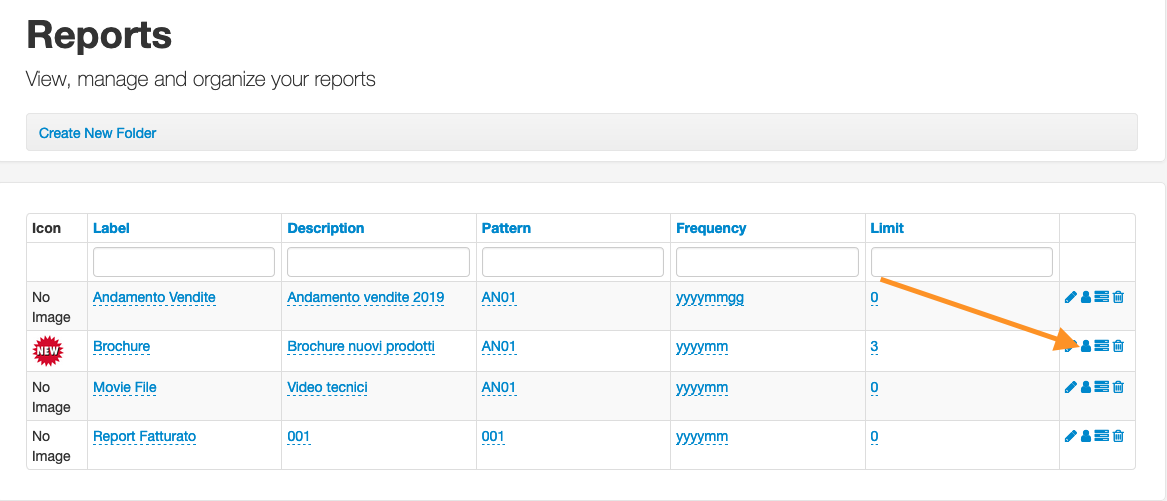This screenshot has height=501, width=1167.
Task: Sort the table by Label column header
Action: [111, 228]
